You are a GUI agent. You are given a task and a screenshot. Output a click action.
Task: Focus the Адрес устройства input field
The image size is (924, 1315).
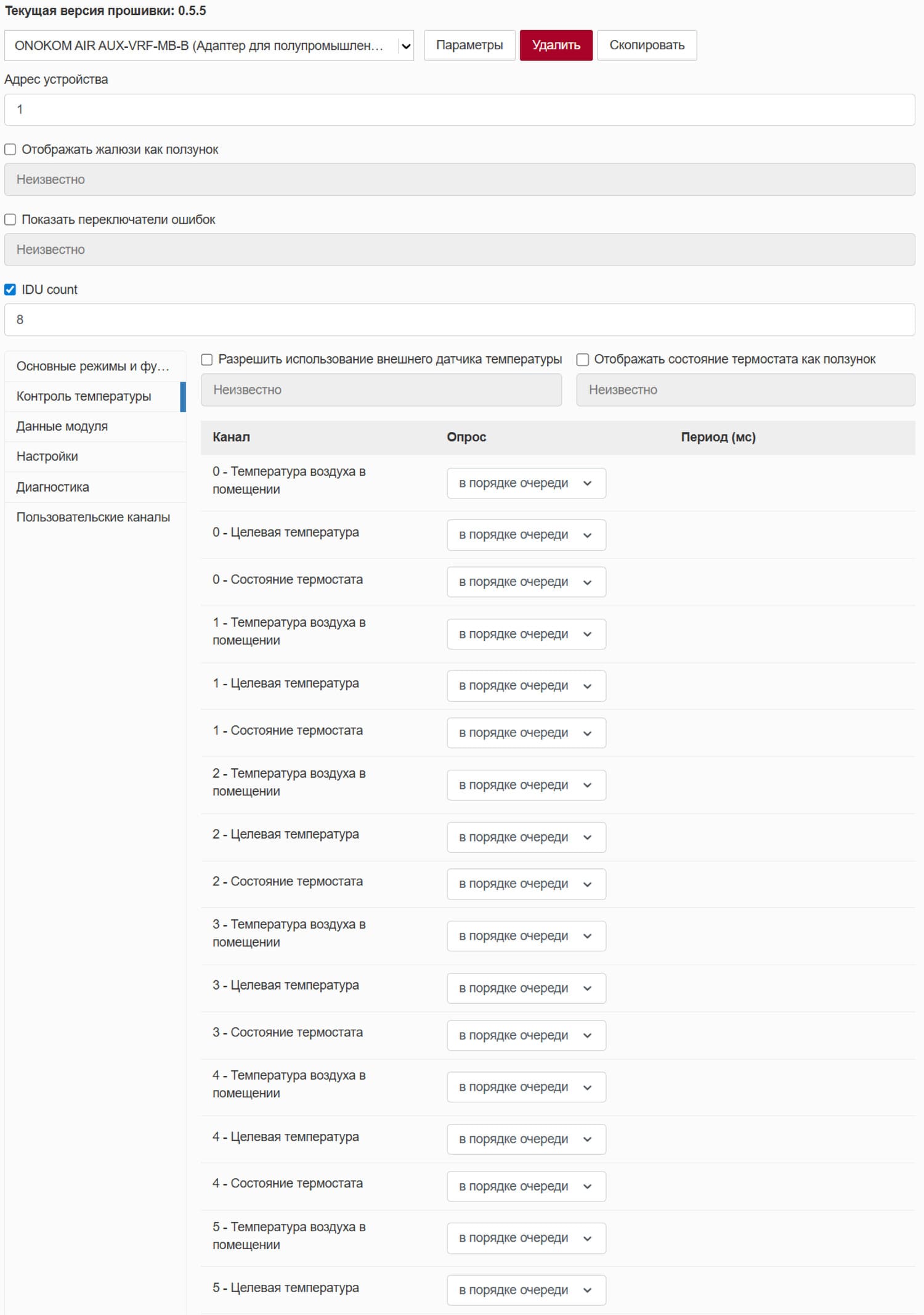coord(459,110)
